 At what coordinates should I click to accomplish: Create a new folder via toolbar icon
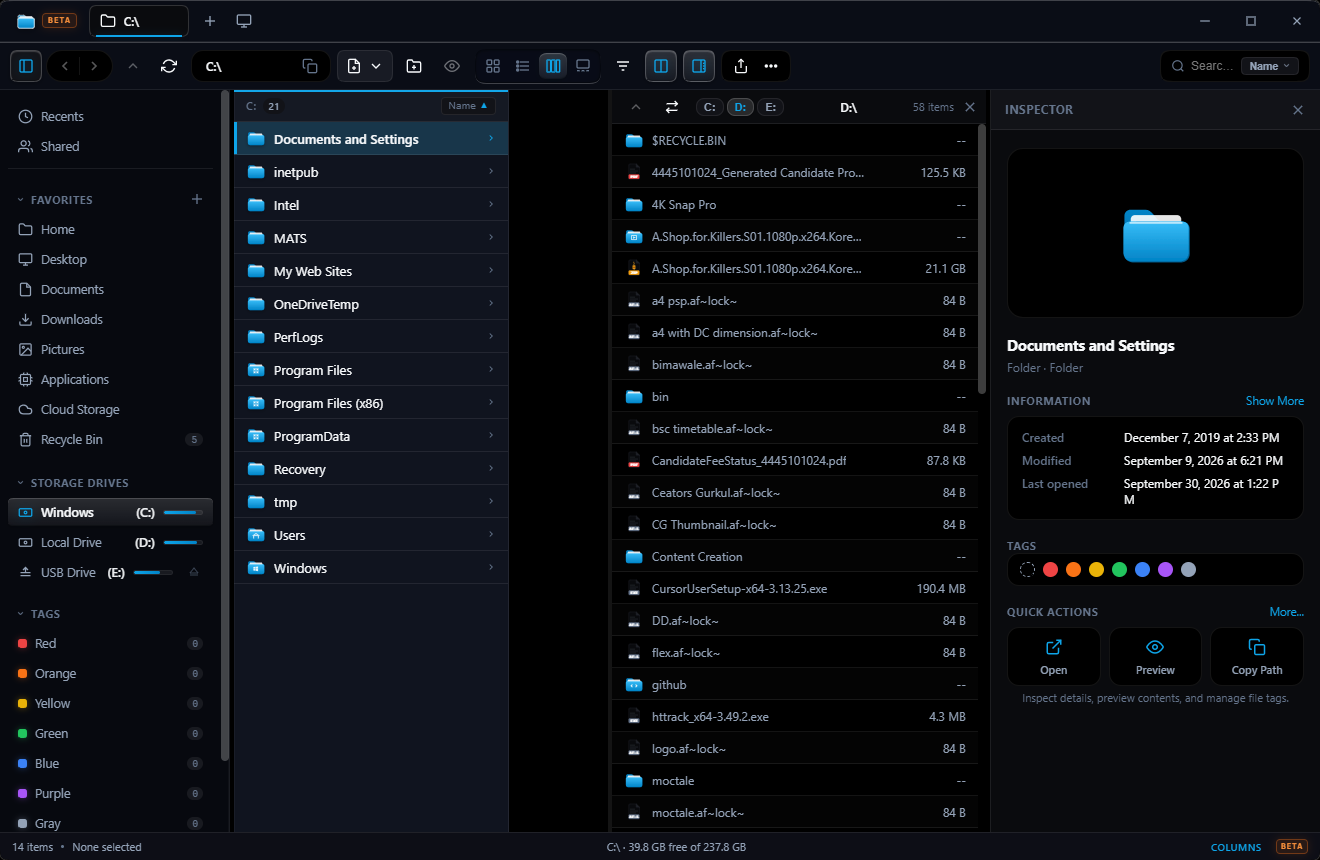click(x=414, y=66)
